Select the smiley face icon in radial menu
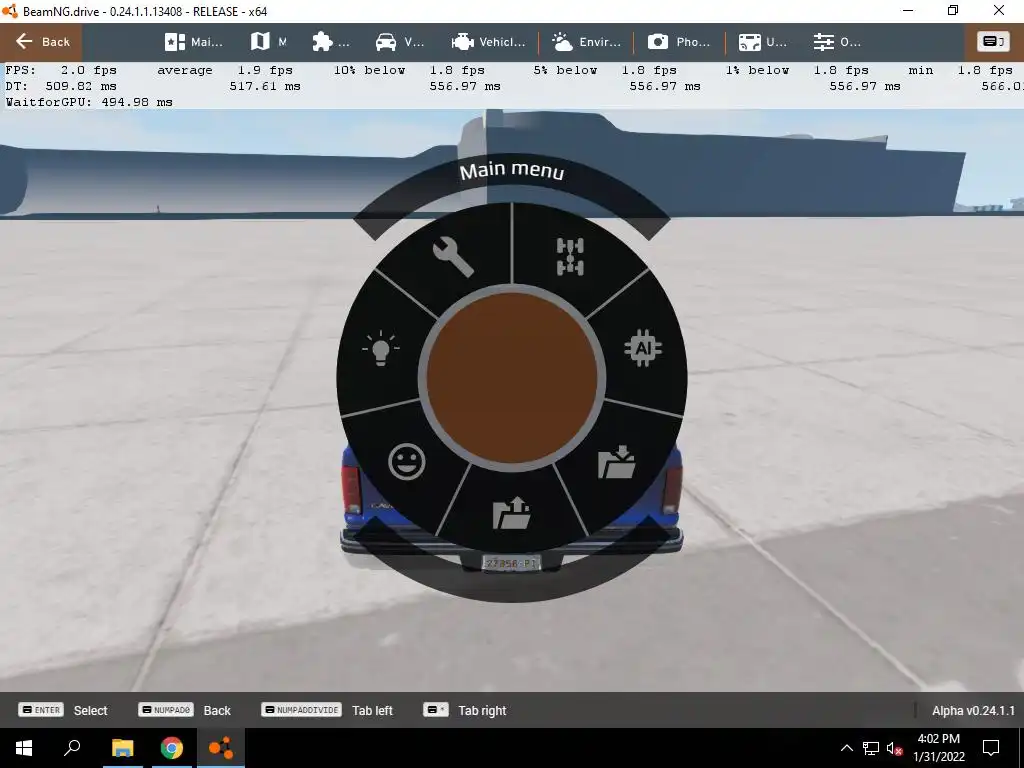The width and height of the screenshot is (1024, 768). [x=407, y=462]
